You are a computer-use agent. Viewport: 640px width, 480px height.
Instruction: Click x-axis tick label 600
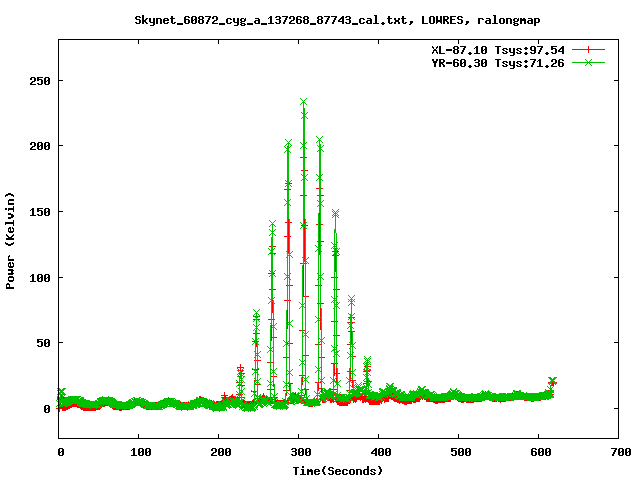[541, 452]
